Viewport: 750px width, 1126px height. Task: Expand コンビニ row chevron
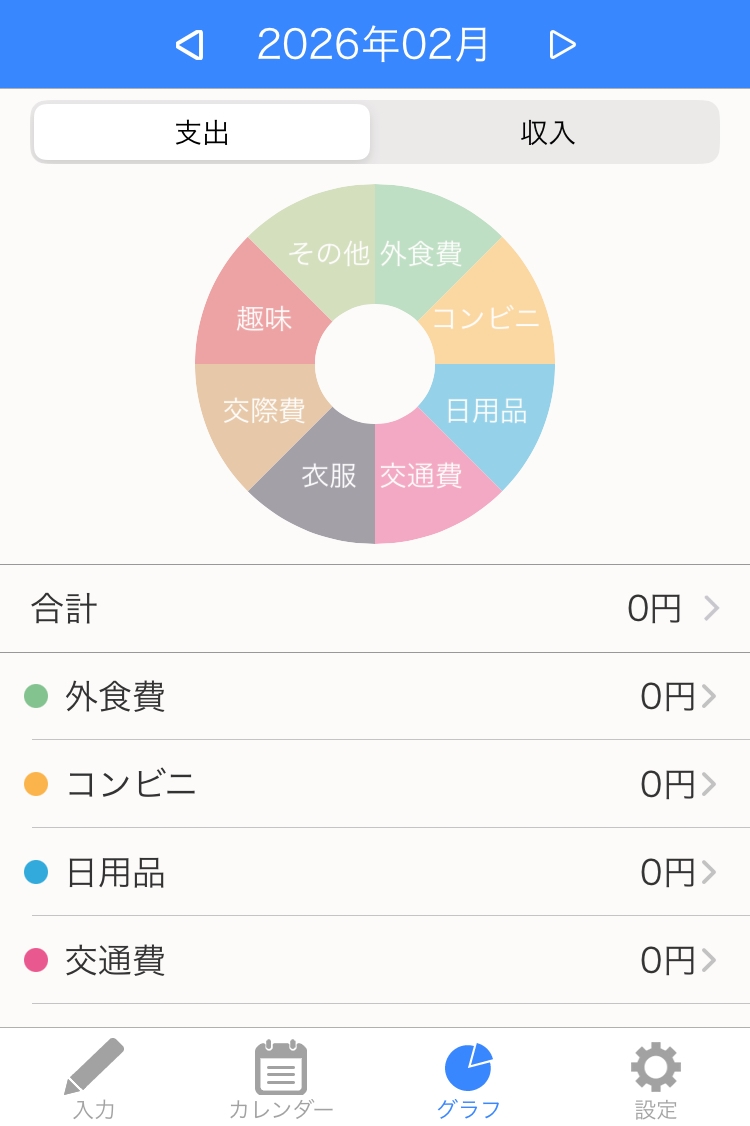pyautogui.click(x=708, y=784)
